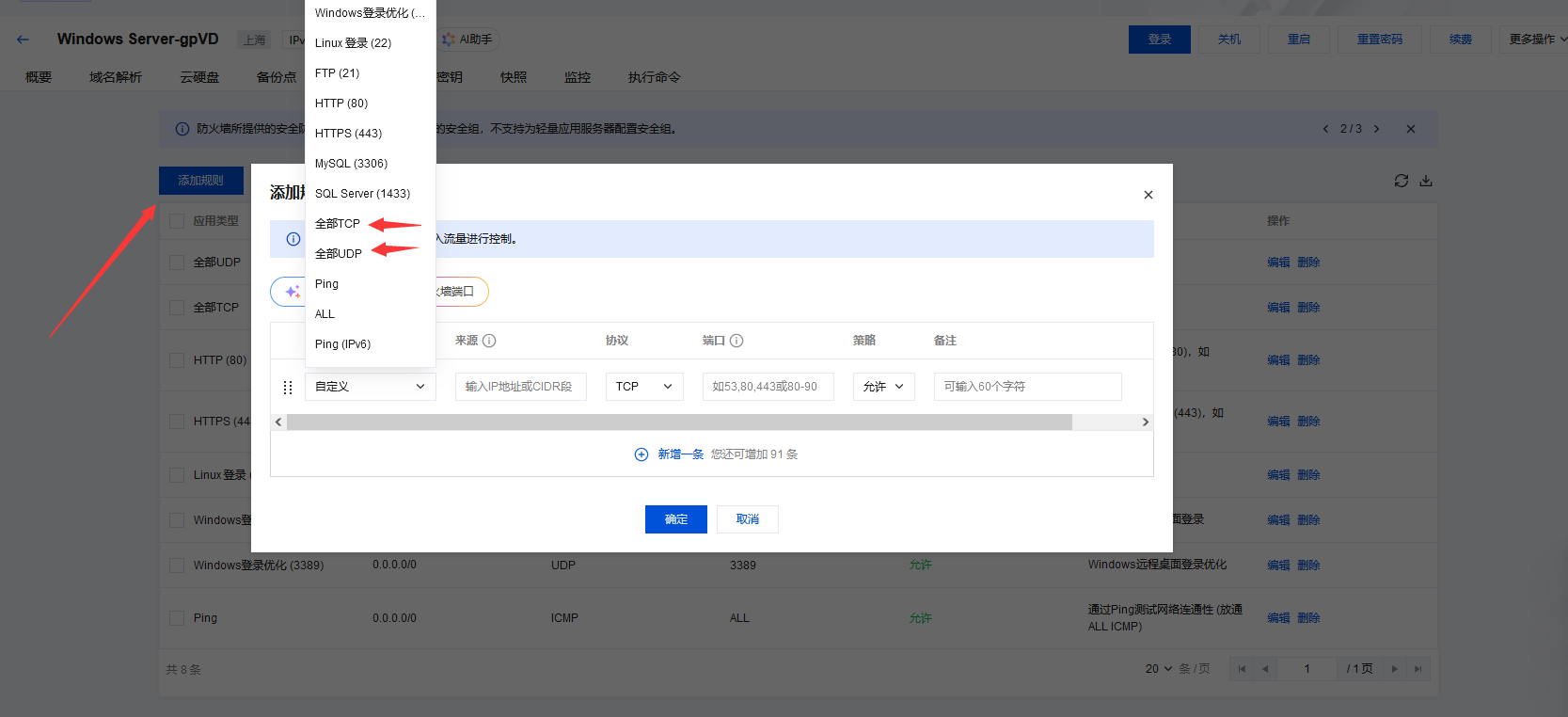
Task: Check the Windows登录优化 (3389) checkbox
Action: pyautogui.click(x=177, y=566)
